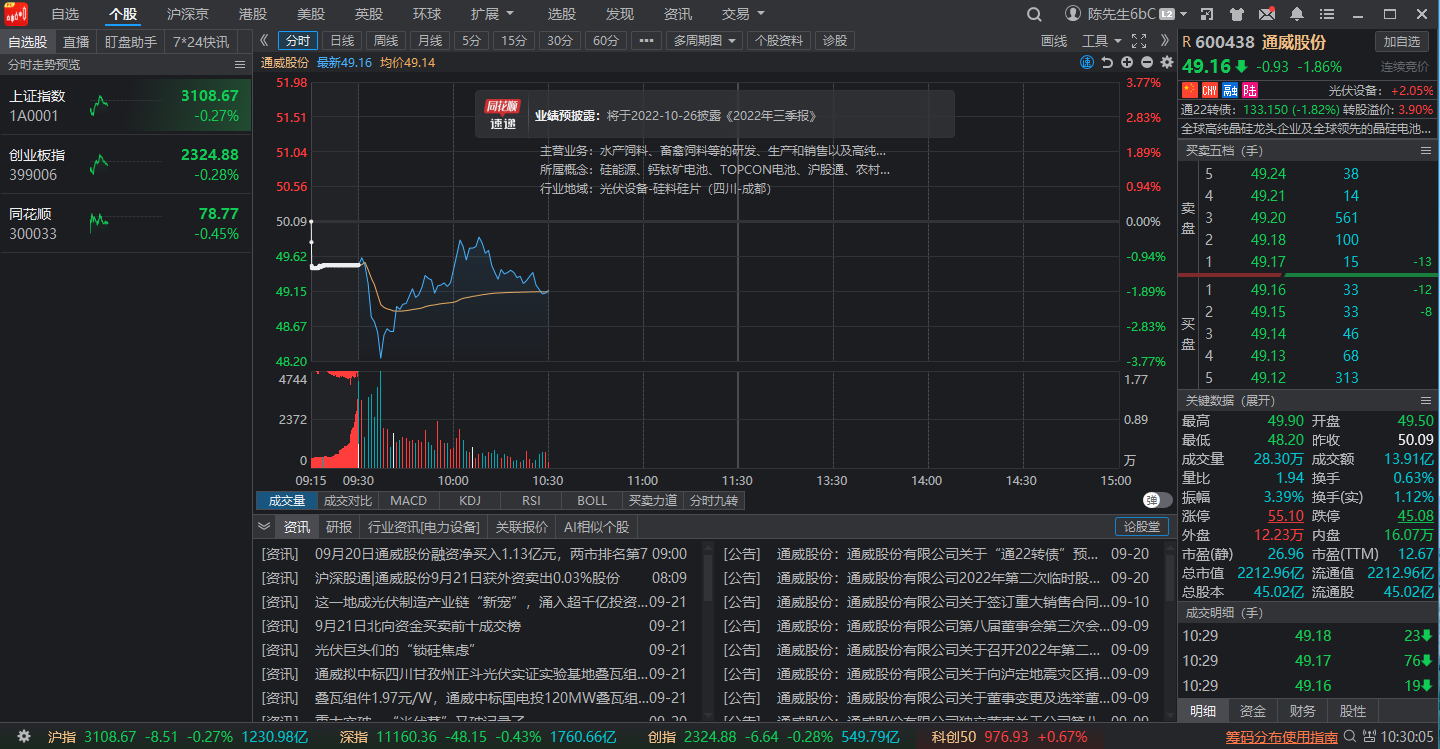This screenshot has height=749, width=1440.
Task: Switch to the 日线 chart period
Action: (342, 41)
